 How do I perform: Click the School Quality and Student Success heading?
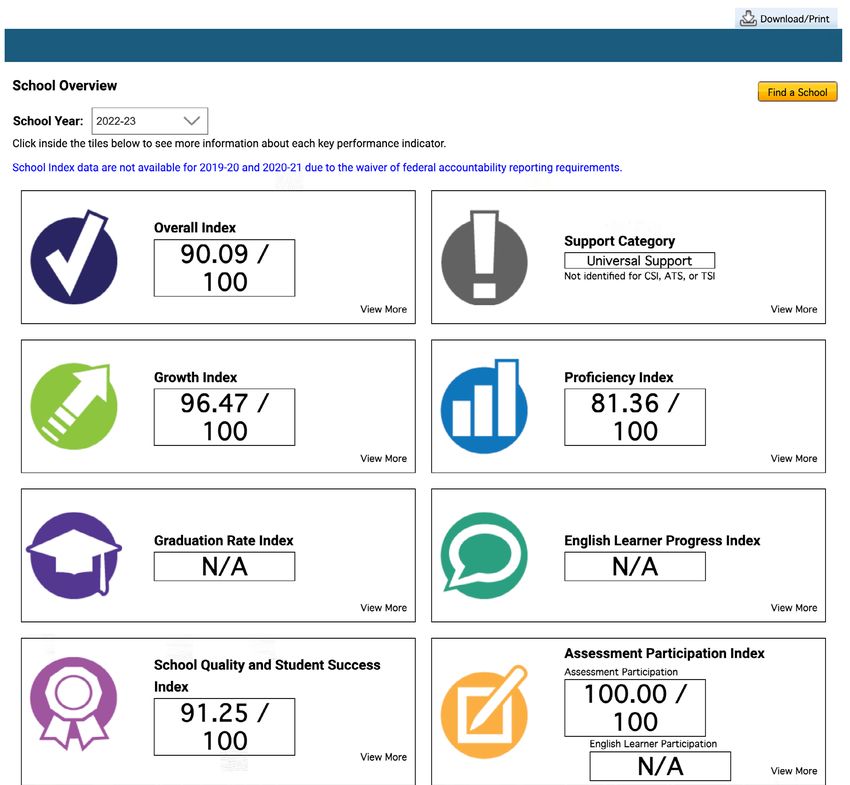(x=267, y=675)
